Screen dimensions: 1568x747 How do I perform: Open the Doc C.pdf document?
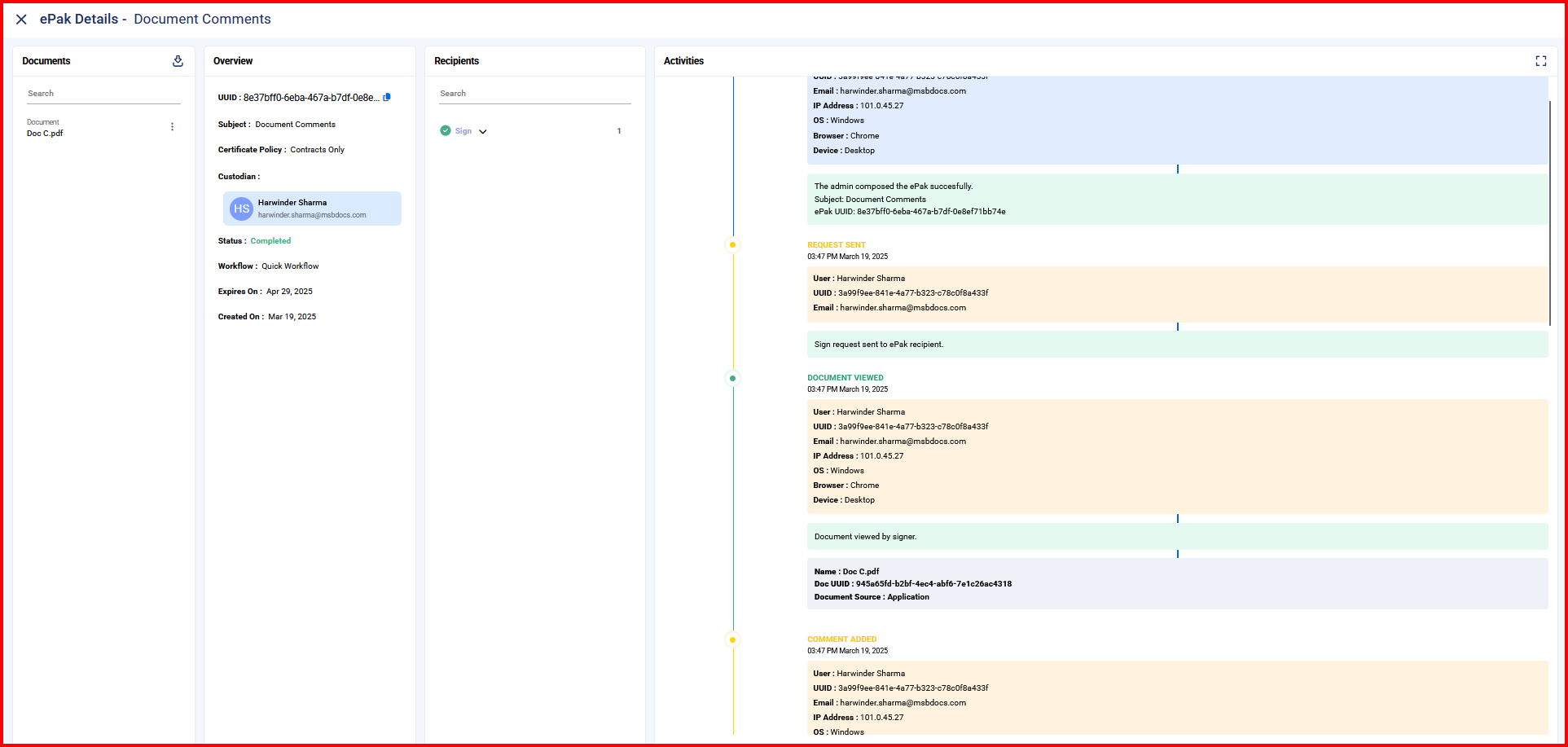point(45,133)
